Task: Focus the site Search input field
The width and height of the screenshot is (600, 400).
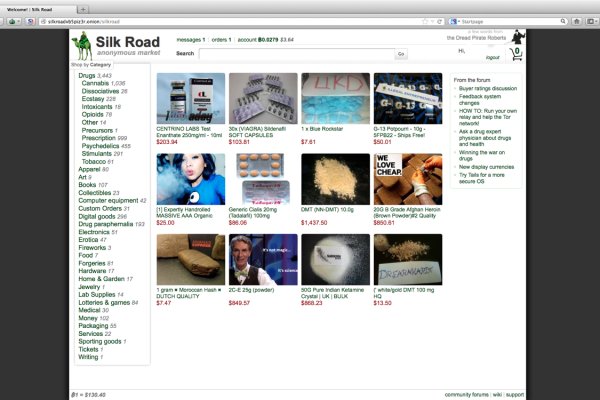Action: [x=297, y=54]
